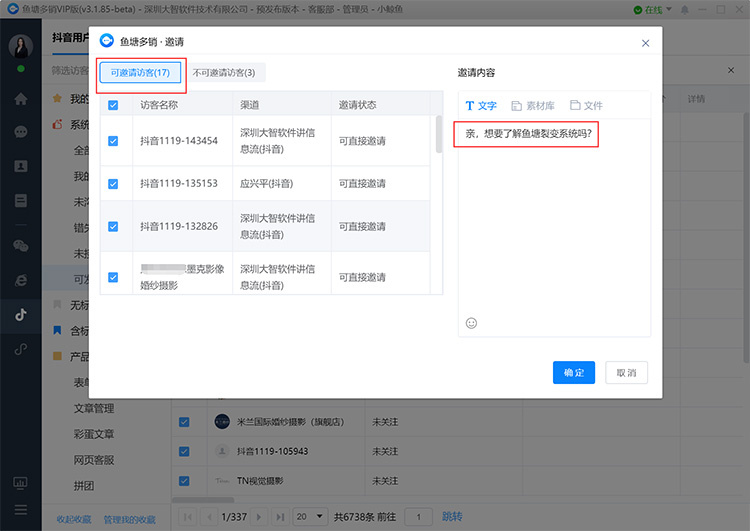Switch to 不可邀请访客(3) tab

click(224, 73)
